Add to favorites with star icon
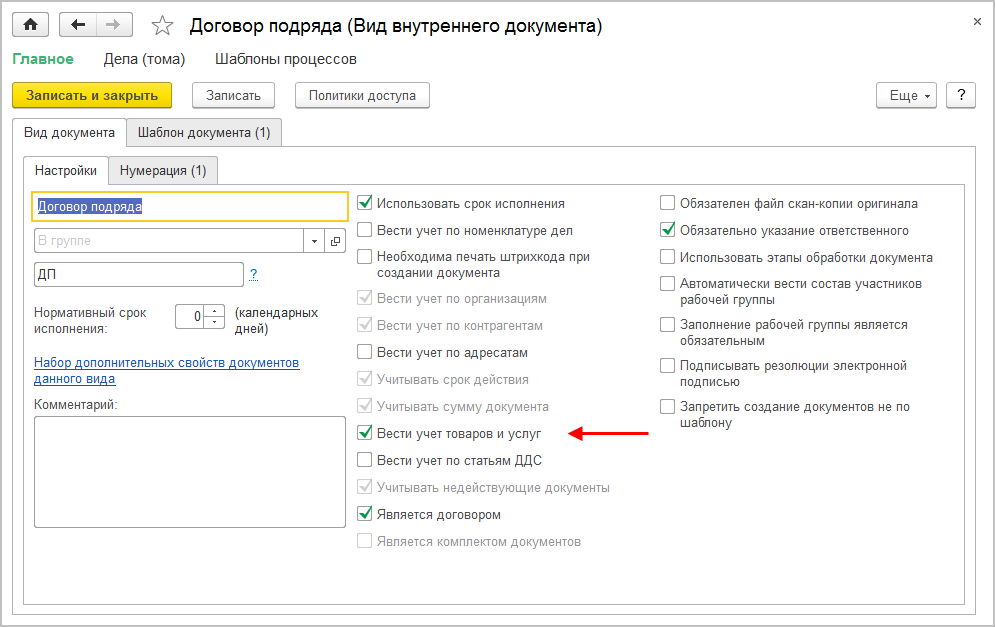 point(161,25)
